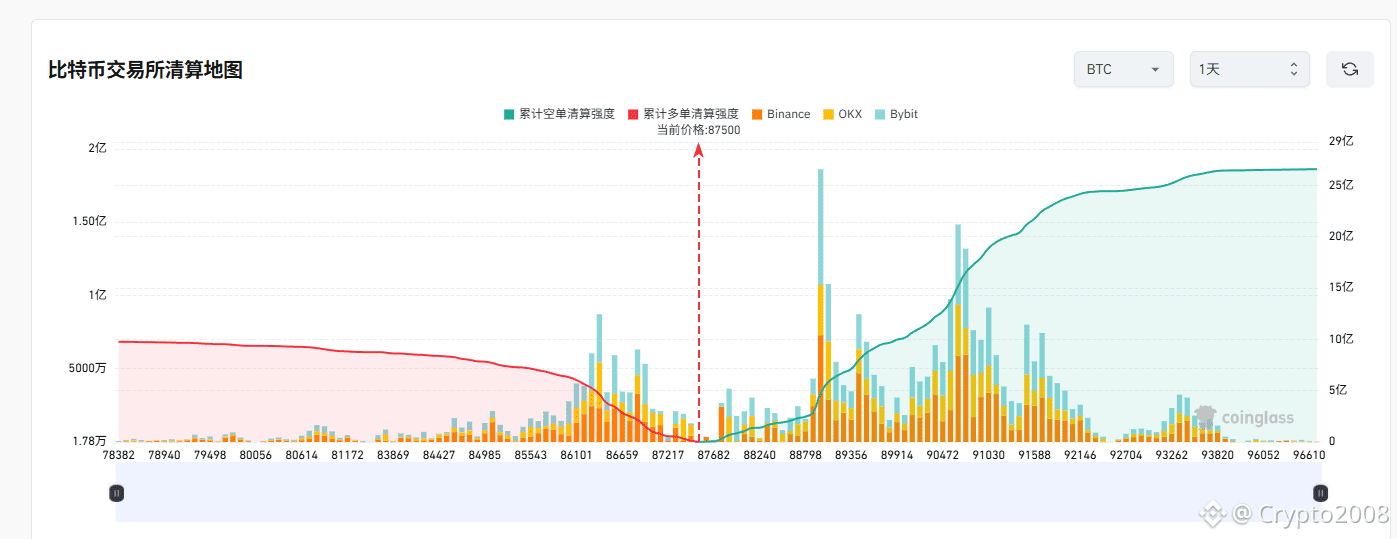Viewport: 1397px width, 539px height.
Task: Toggle 累计多单清算强度 legend series
Action: click(x=684, y=114)
